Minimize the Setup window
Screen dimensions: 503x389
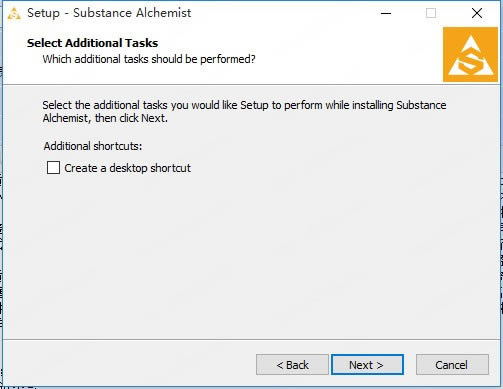[x=386, y=13]
